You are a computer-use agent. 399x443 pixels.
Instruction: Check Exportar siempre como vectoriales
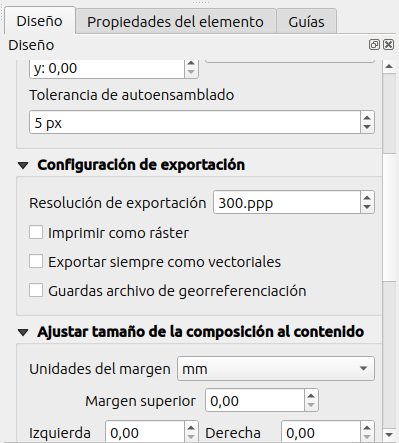tap(36, 262)
